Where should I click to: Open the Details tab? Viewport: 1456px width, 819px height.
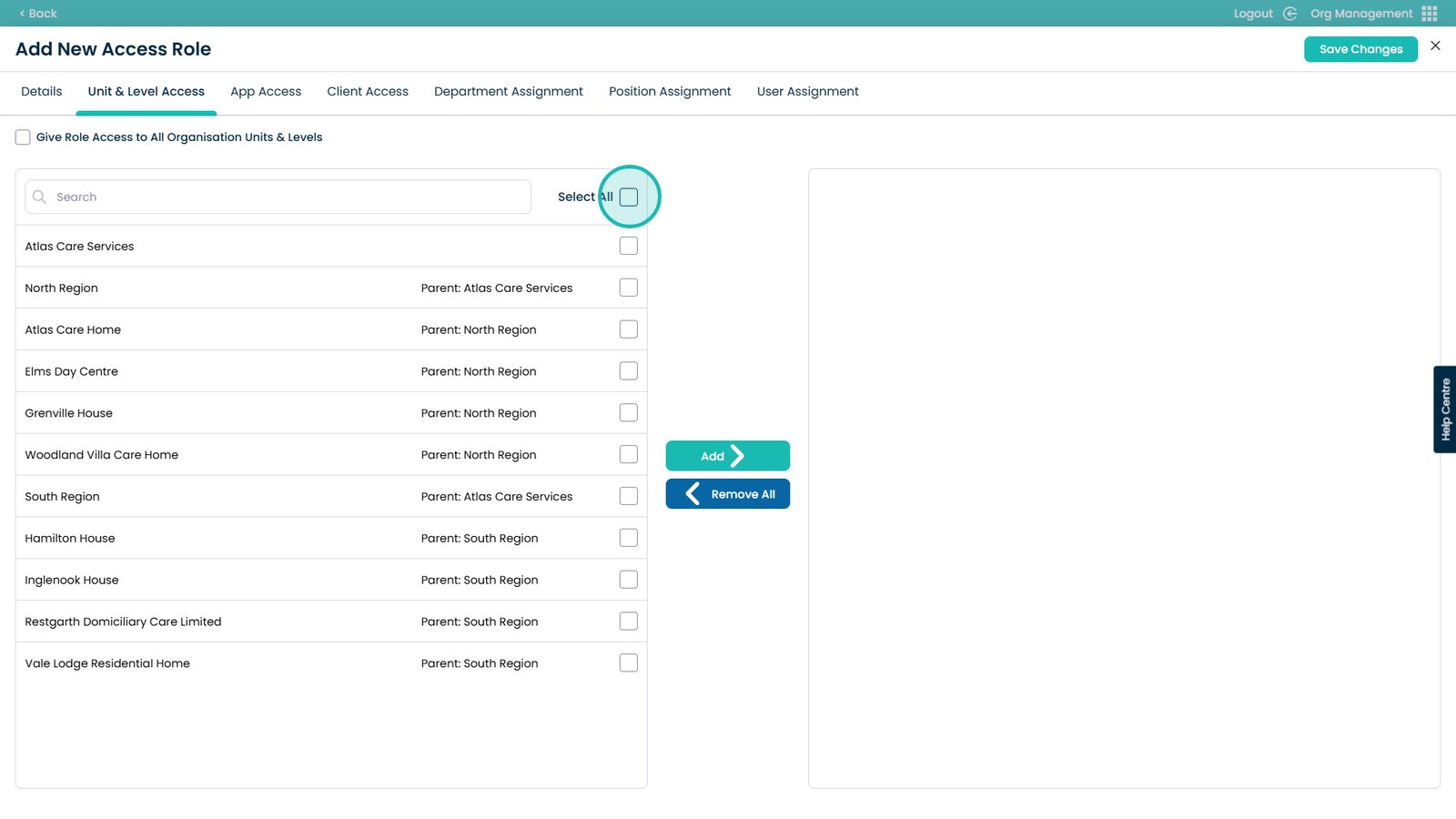[x=42, y=92]
